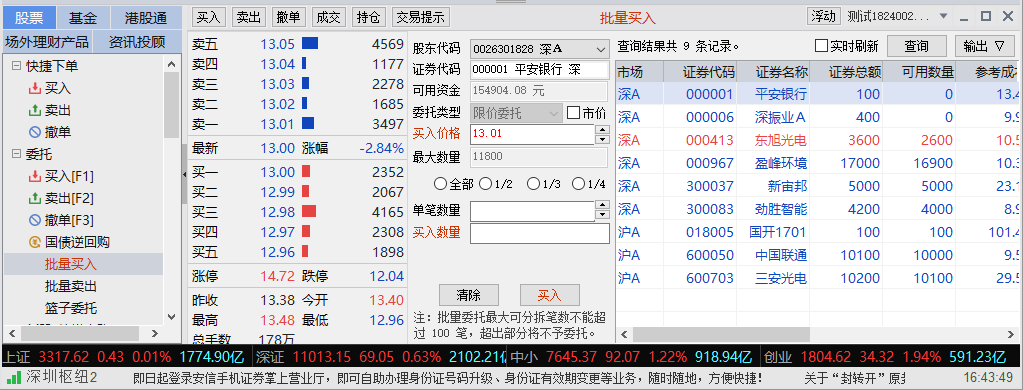Image resolution: width=1023 pixels, height=390 pixels.
Task: Click the top toolbar 成交 button
Action: tap(328, 18)
